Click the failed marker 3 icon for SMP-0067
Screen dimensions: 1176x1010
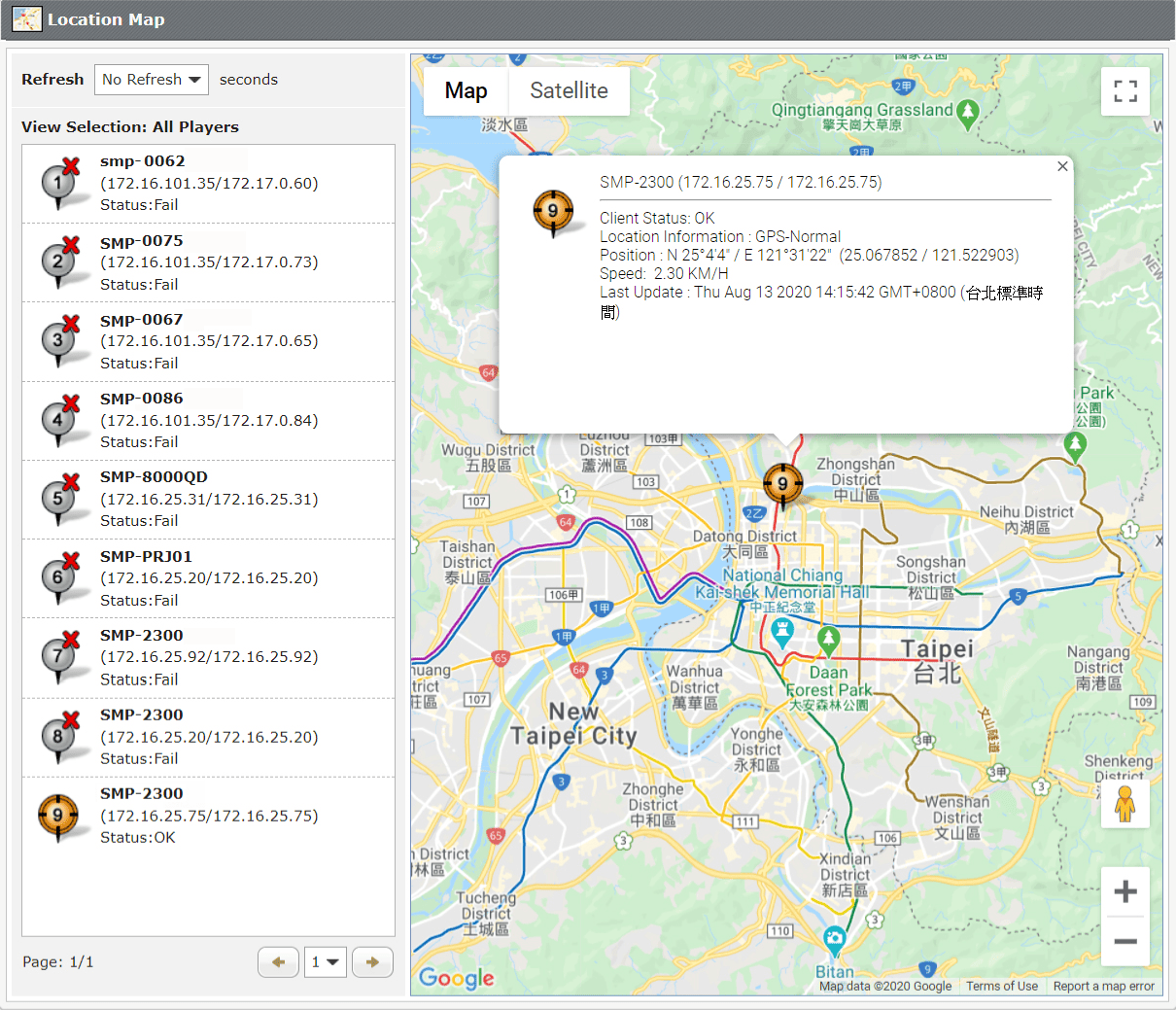click(59, 341)
